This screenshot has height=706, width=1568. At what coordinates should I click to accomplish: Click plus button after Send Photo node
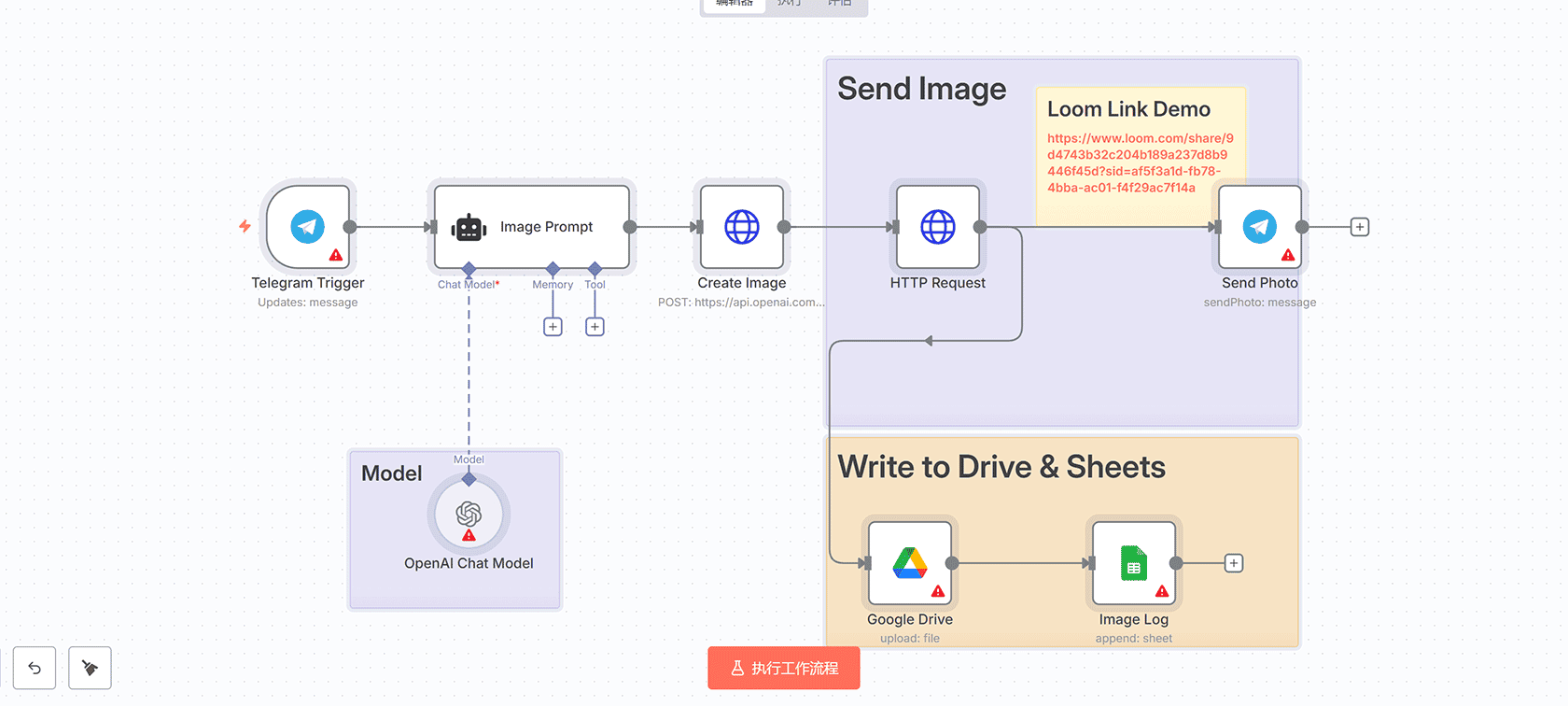(1360, 227)
